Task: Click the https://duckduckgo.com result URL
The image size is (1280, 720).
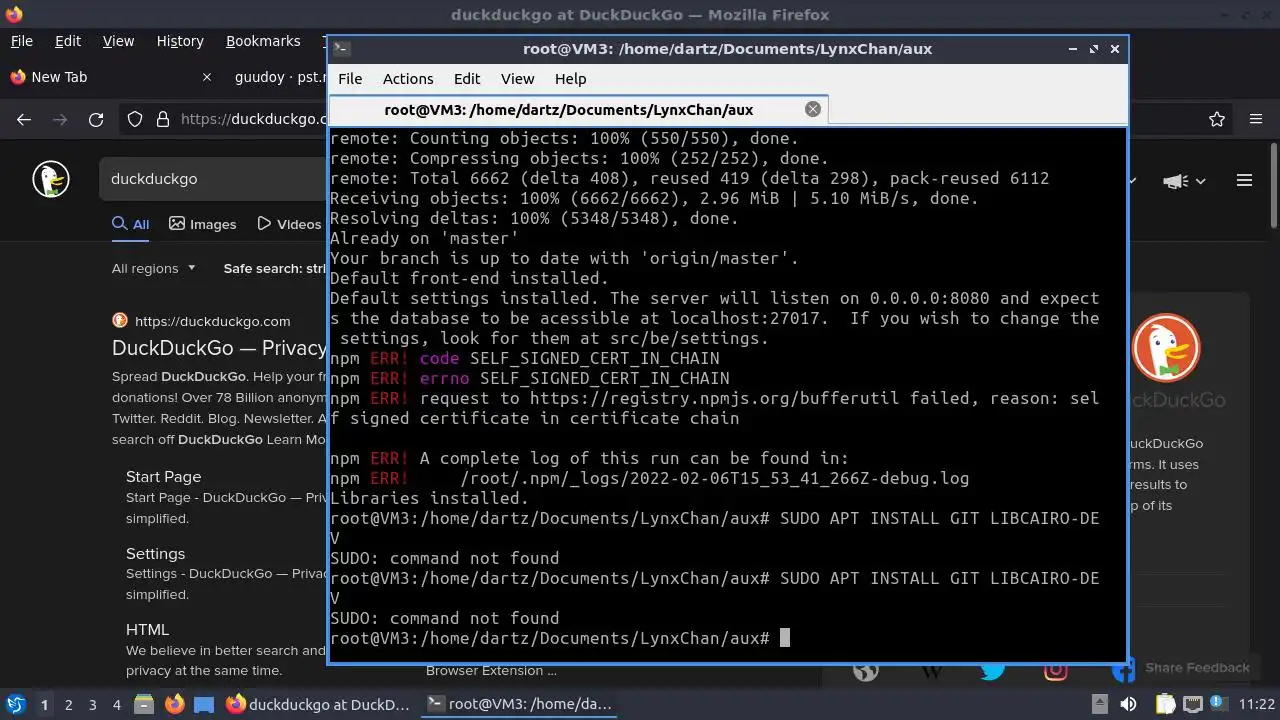Action: point(212,321)
